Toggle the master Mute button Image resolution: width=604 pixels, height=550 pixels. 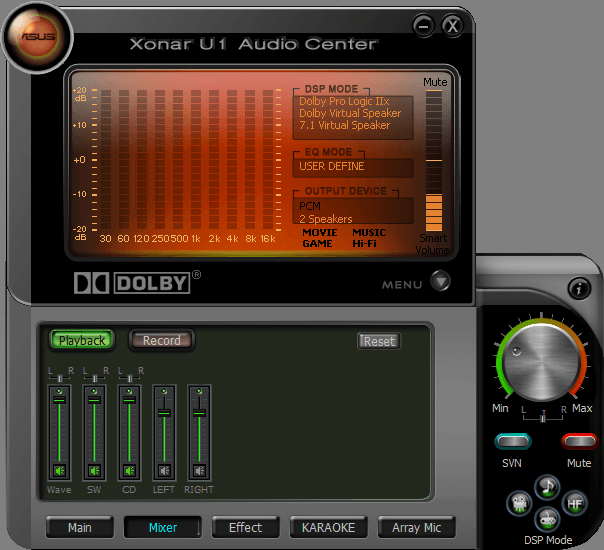(579, 441)
